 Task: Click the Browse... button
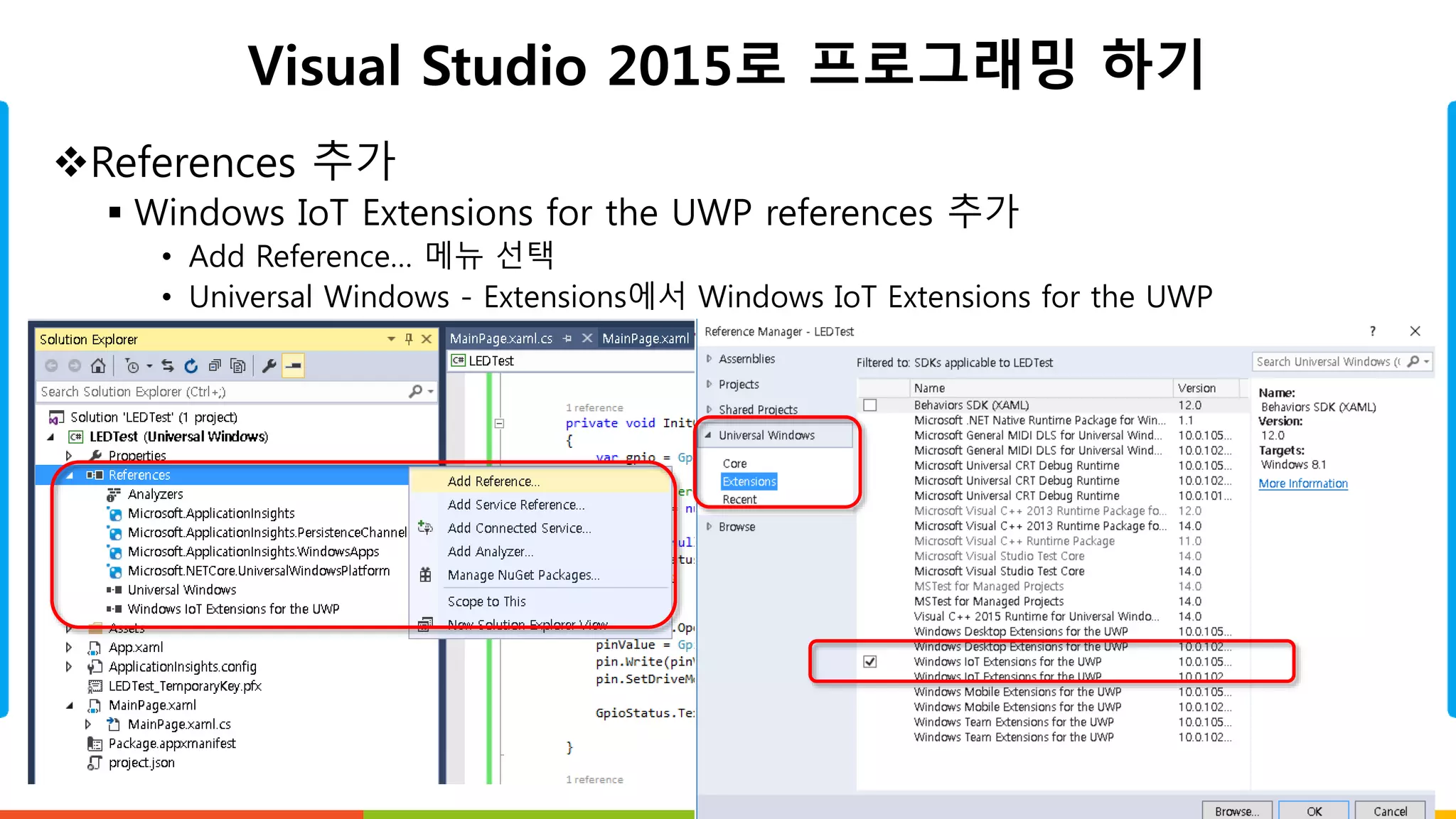tap(1237, 810)
